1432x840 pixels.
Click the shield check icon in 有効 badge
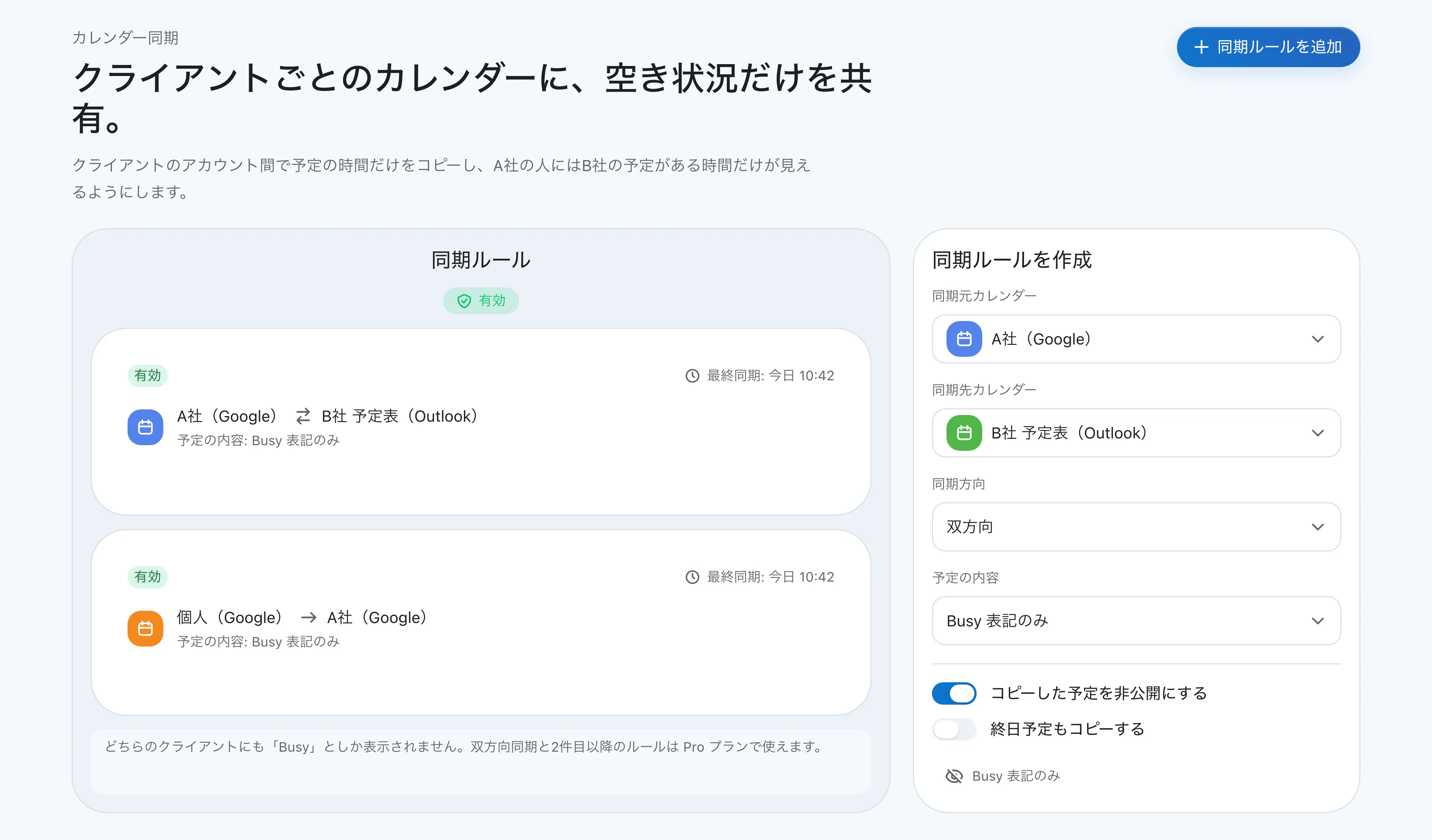pyautogui.click(x=464, y=301)
